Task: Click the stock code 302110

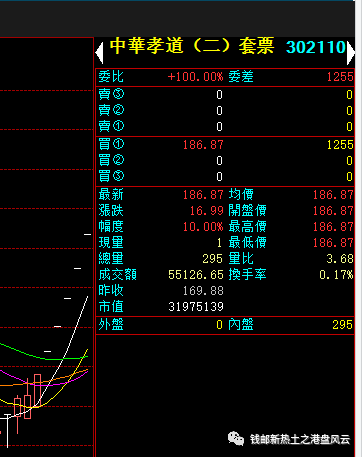Action: point(316,47)
